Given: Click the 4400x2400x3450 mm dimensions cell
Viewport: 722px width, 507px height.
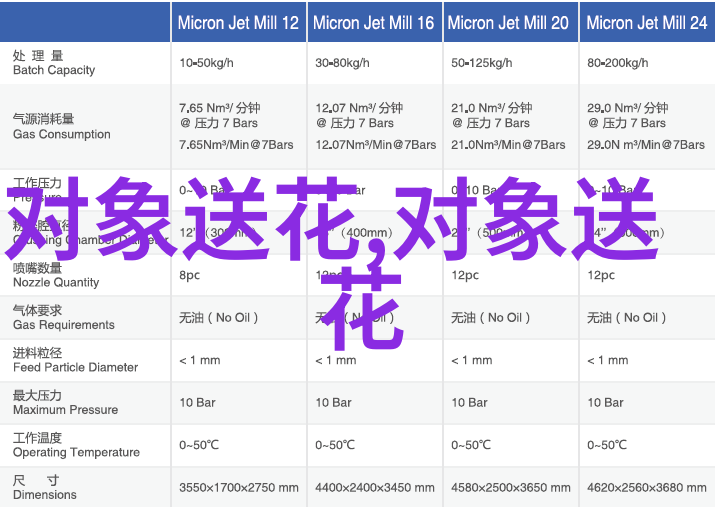Looking at the screenshot, I should point(374,487).
